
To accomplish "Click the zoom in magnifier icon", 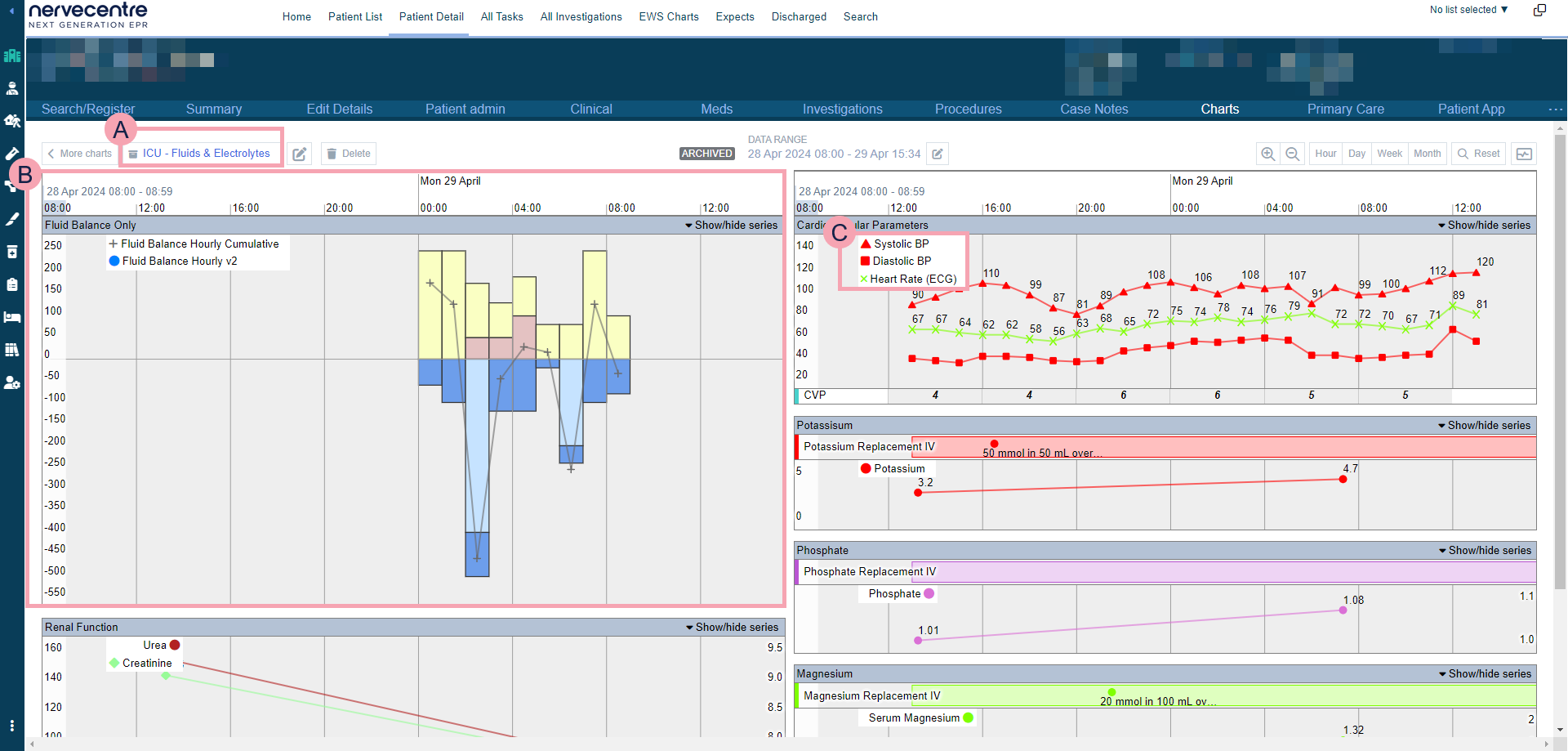I will [1267, 154].
